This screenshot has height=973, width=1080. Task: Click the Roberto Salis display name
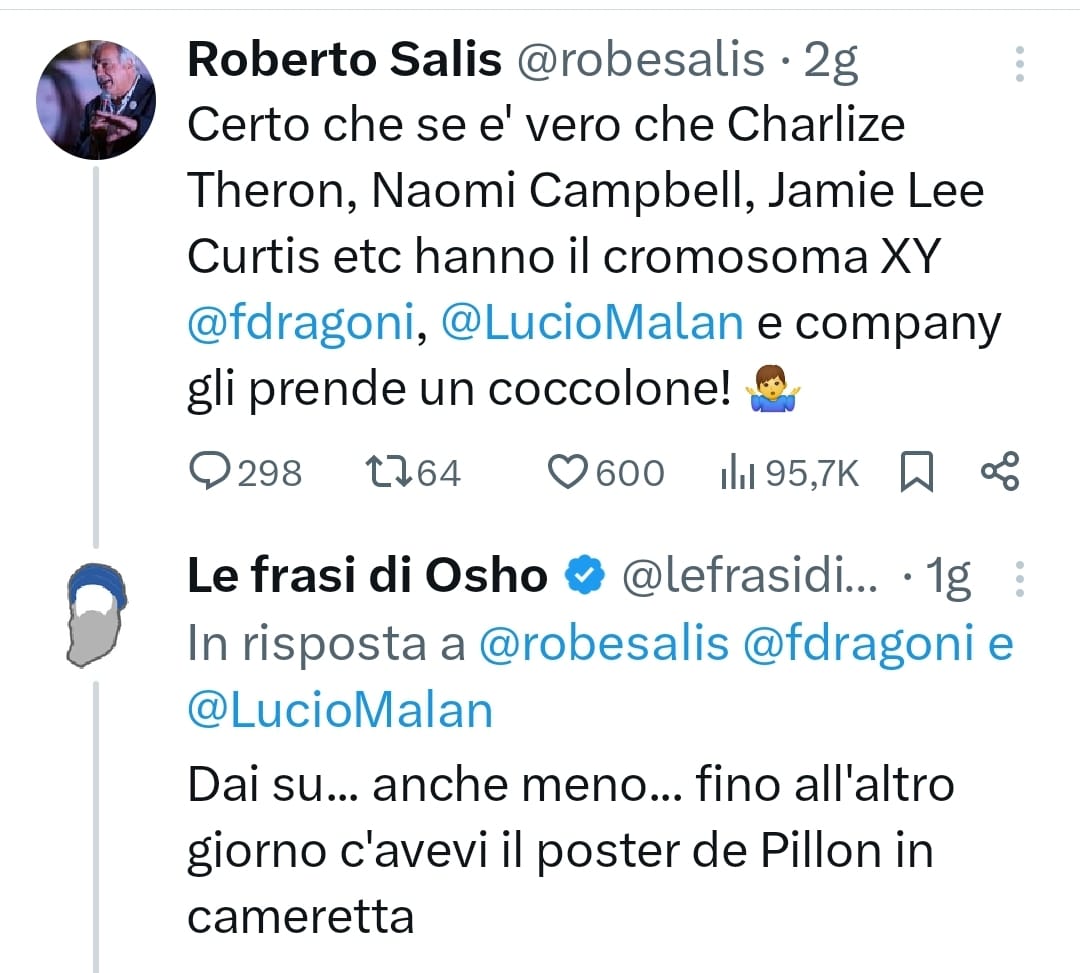(x=344, y=61)
